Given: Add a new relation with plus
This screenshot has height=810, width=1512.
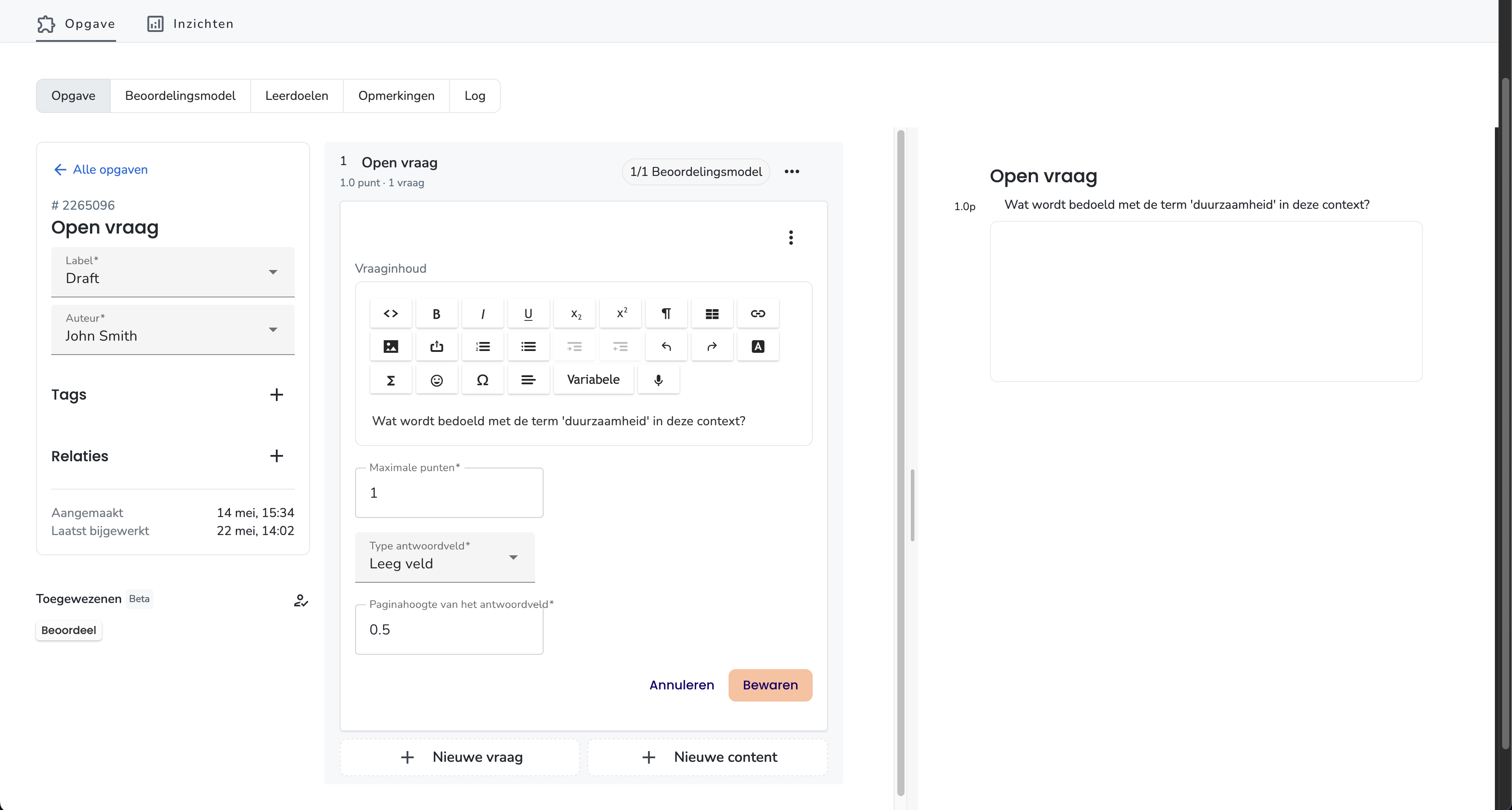Looking at the screenshot, I should point(276,456).
